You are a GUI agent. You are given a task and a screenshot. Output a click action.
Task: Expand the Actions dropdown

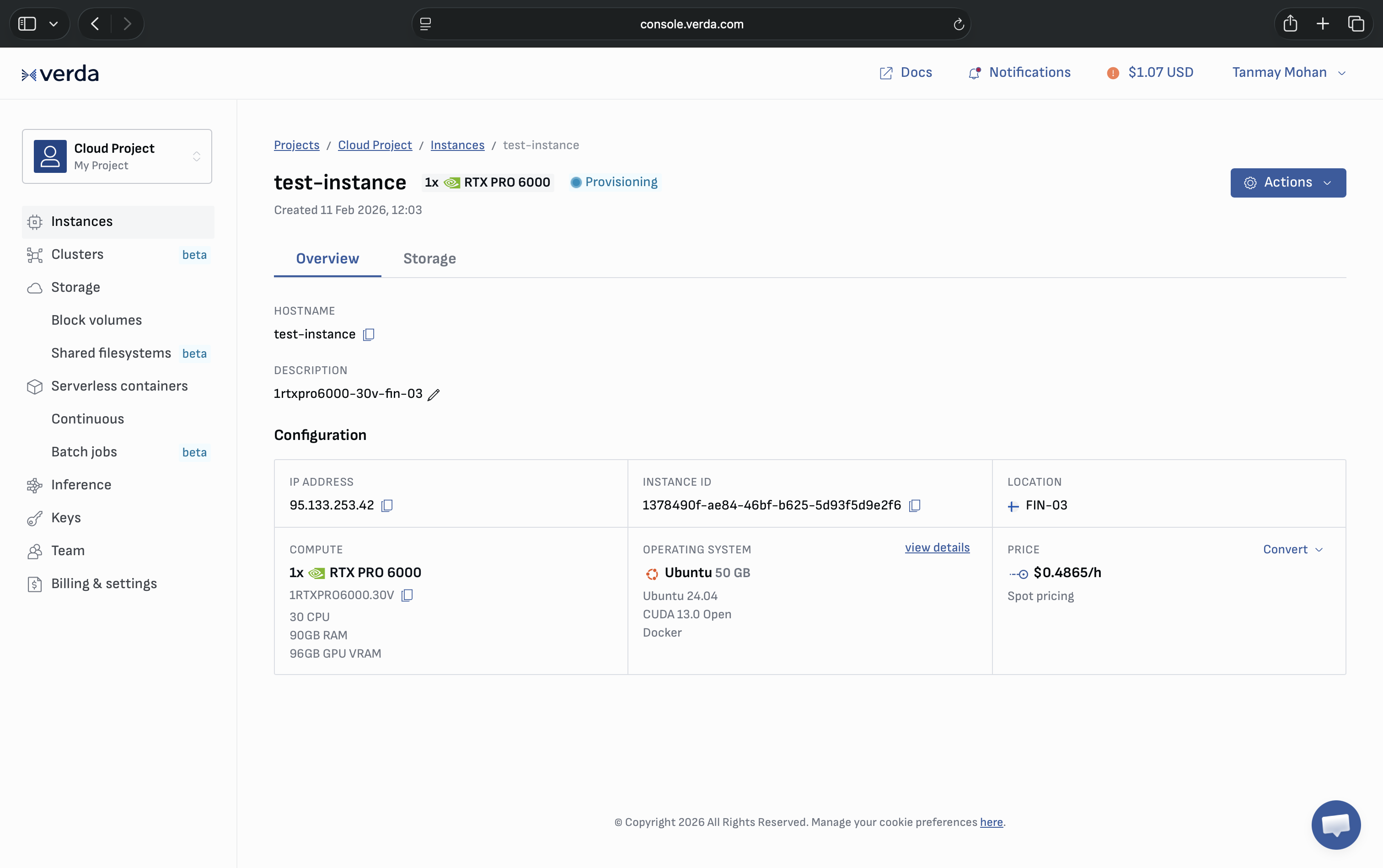(x=1288, y=182)
